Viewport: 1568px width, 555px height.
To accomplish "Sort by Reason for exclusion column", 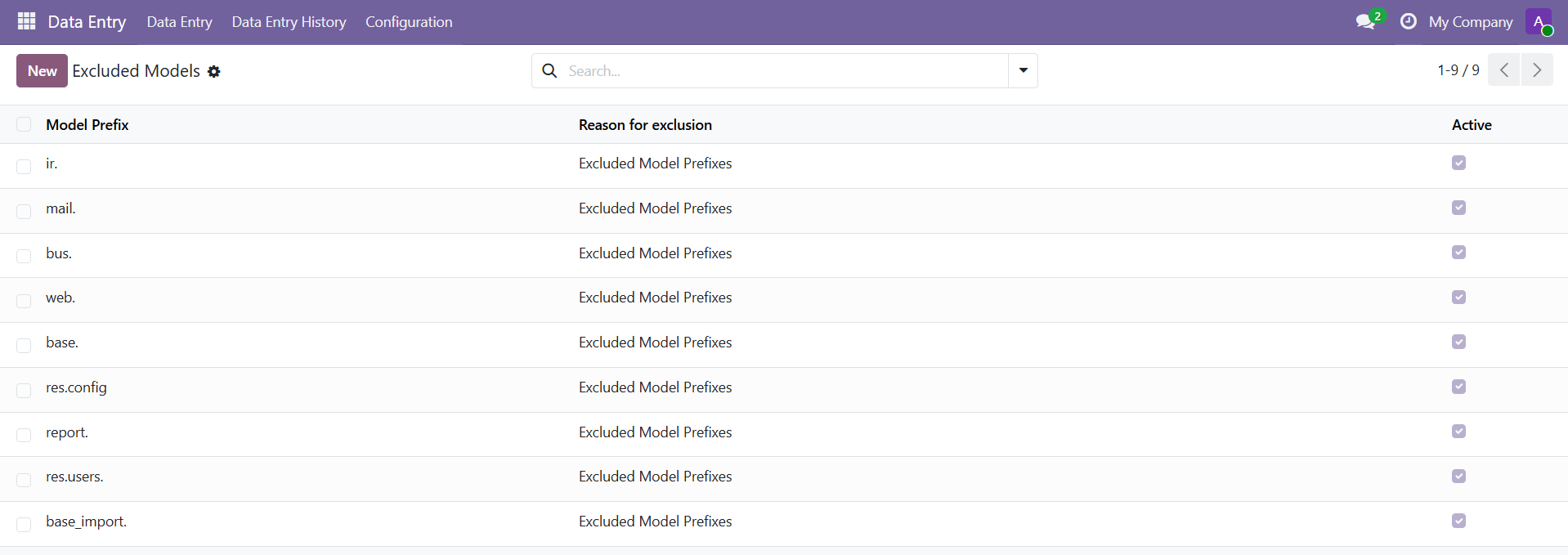I will click(x=645, y=125).
